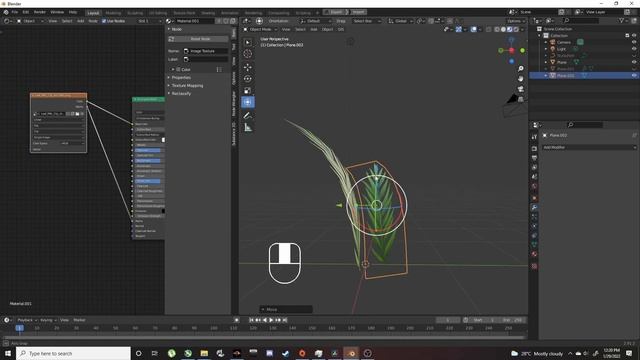Viewport: 640px width, 360px height.
Task: Select the Annotate tool
Action: click(x=248, y=116)
